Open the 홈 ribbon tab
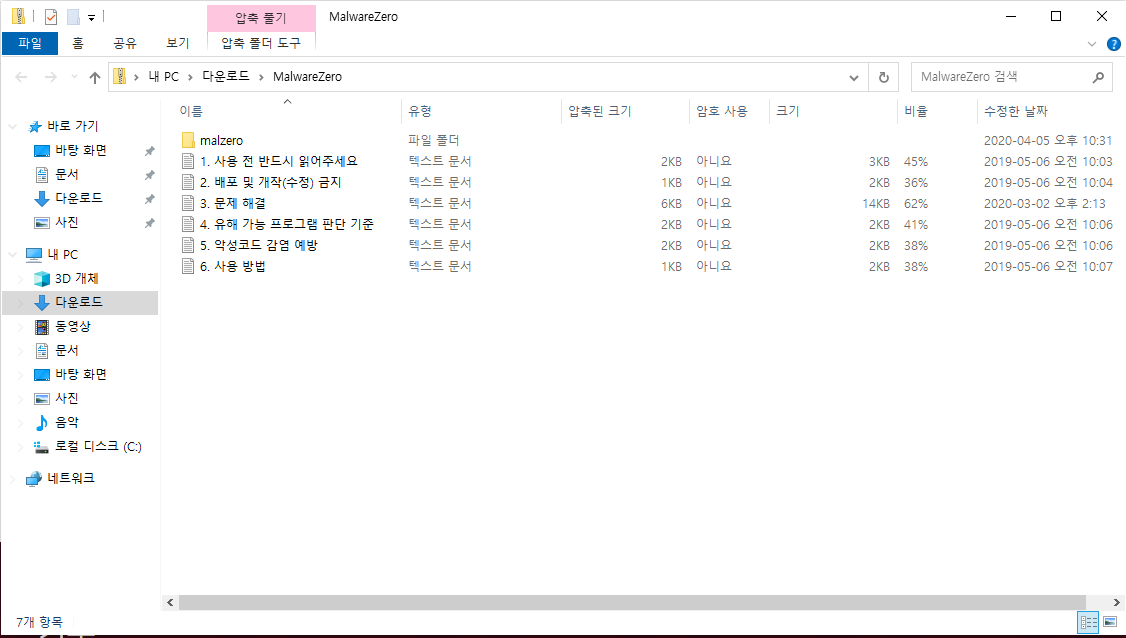The height and width of the screenshot is (638, 1126). 78,43
